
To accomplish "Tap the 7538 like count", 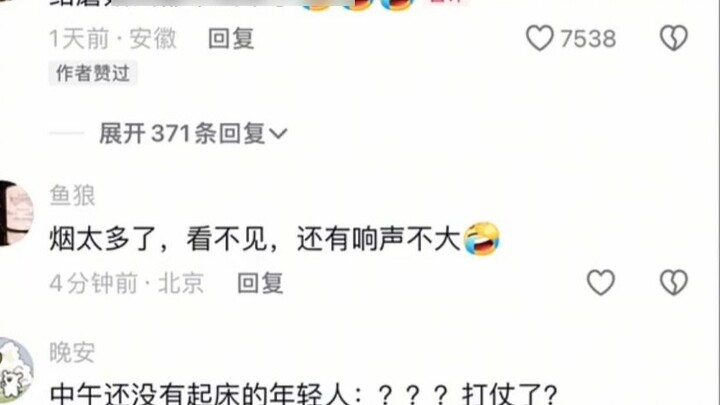I will pyautogui.click(x=588, y=39).
